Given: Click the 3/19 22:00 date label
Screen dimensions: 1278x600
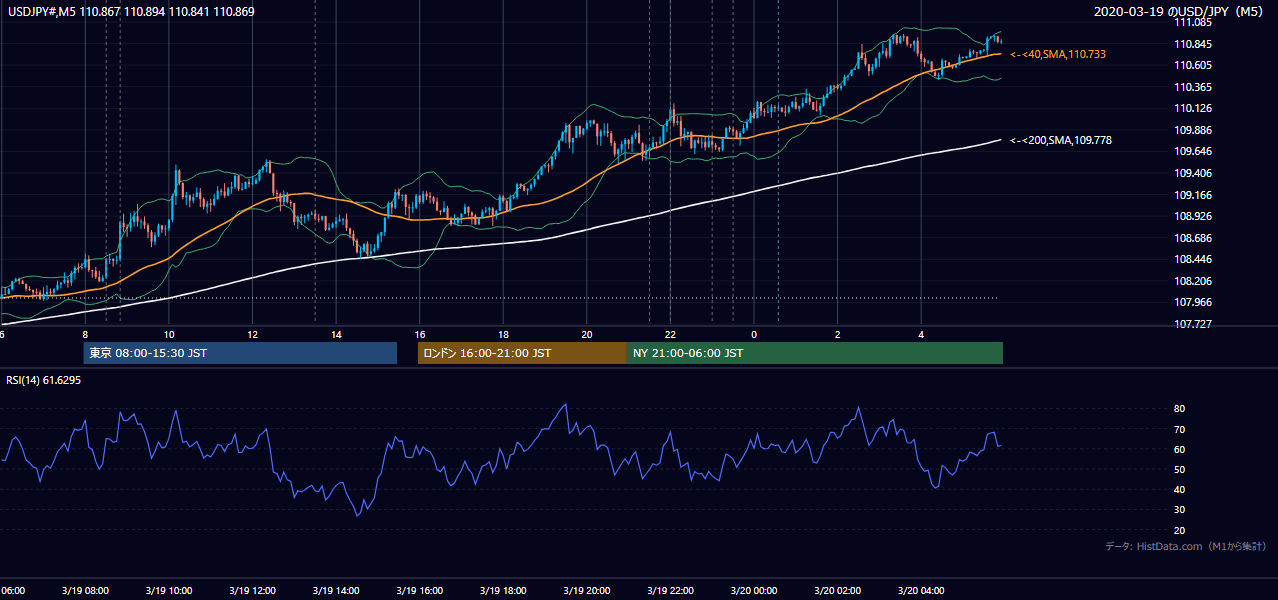Looking at the screenshot, I should [669, 591].
